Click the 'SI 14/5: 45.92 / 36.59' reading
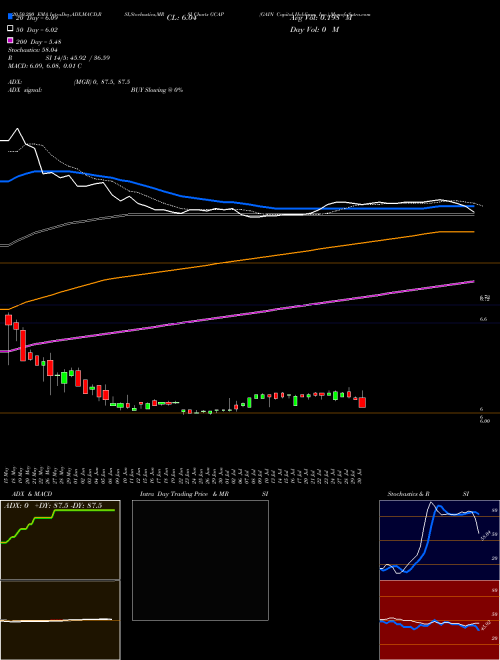500x660 pixels. click(78, 58)
